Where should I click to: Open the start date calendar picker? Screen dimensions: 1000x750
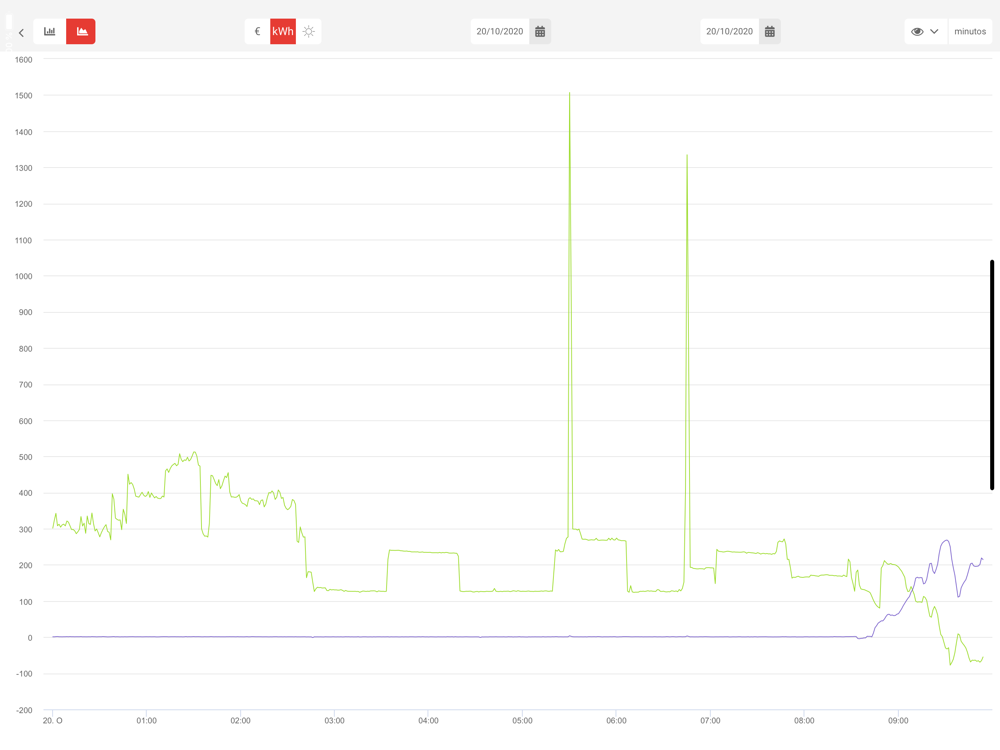540,31
